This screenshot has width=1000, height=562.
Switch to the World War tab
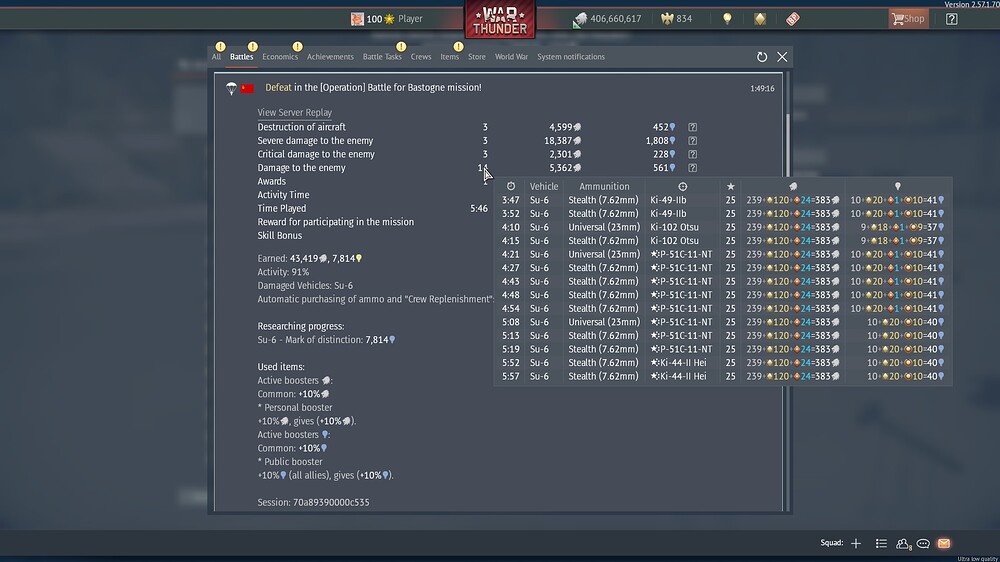pyautogui.click(x=511, y=57)
